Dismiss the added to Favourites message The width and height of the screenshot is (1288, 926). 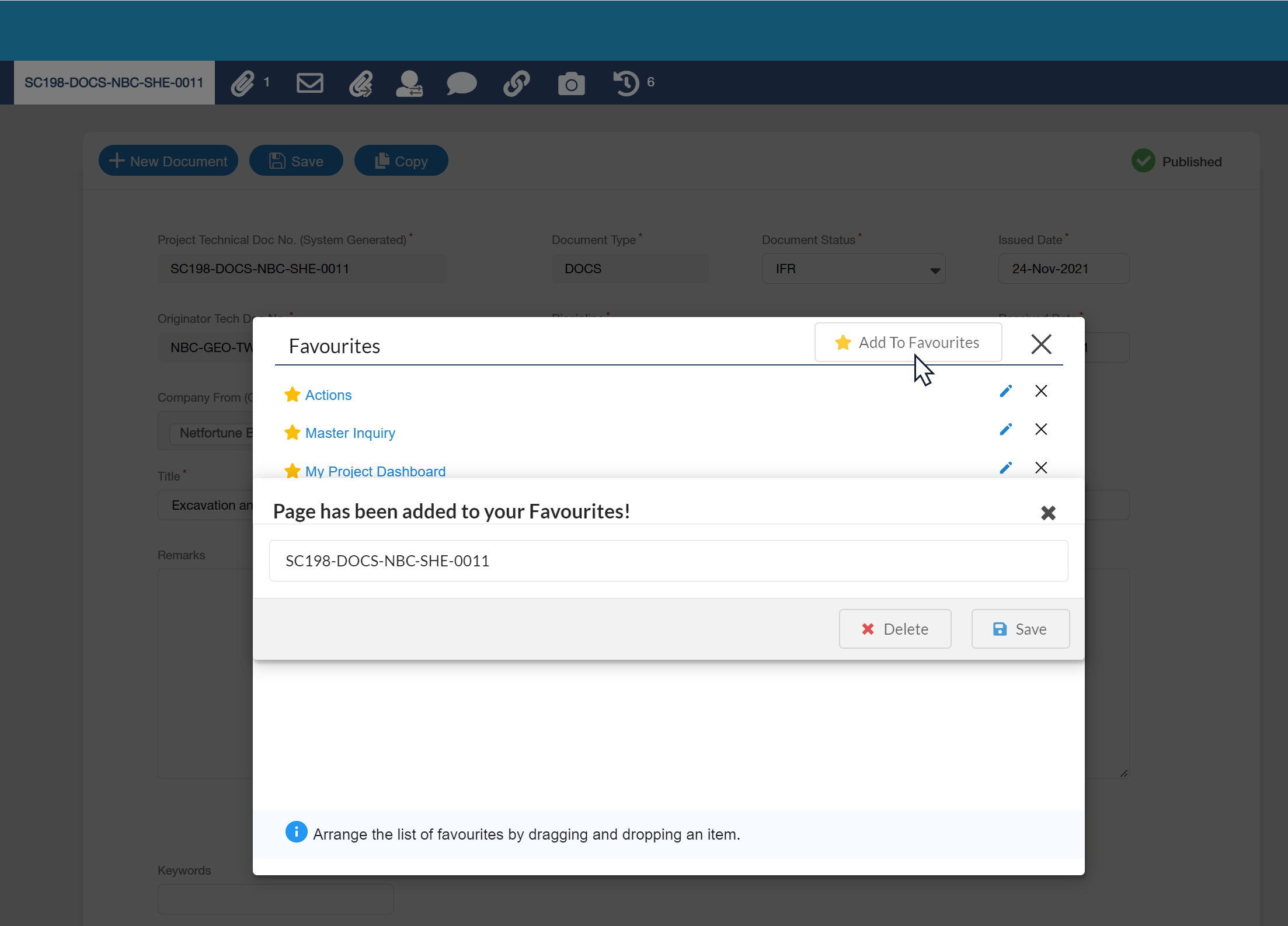pyautogui.click(x=1048, y=513)
